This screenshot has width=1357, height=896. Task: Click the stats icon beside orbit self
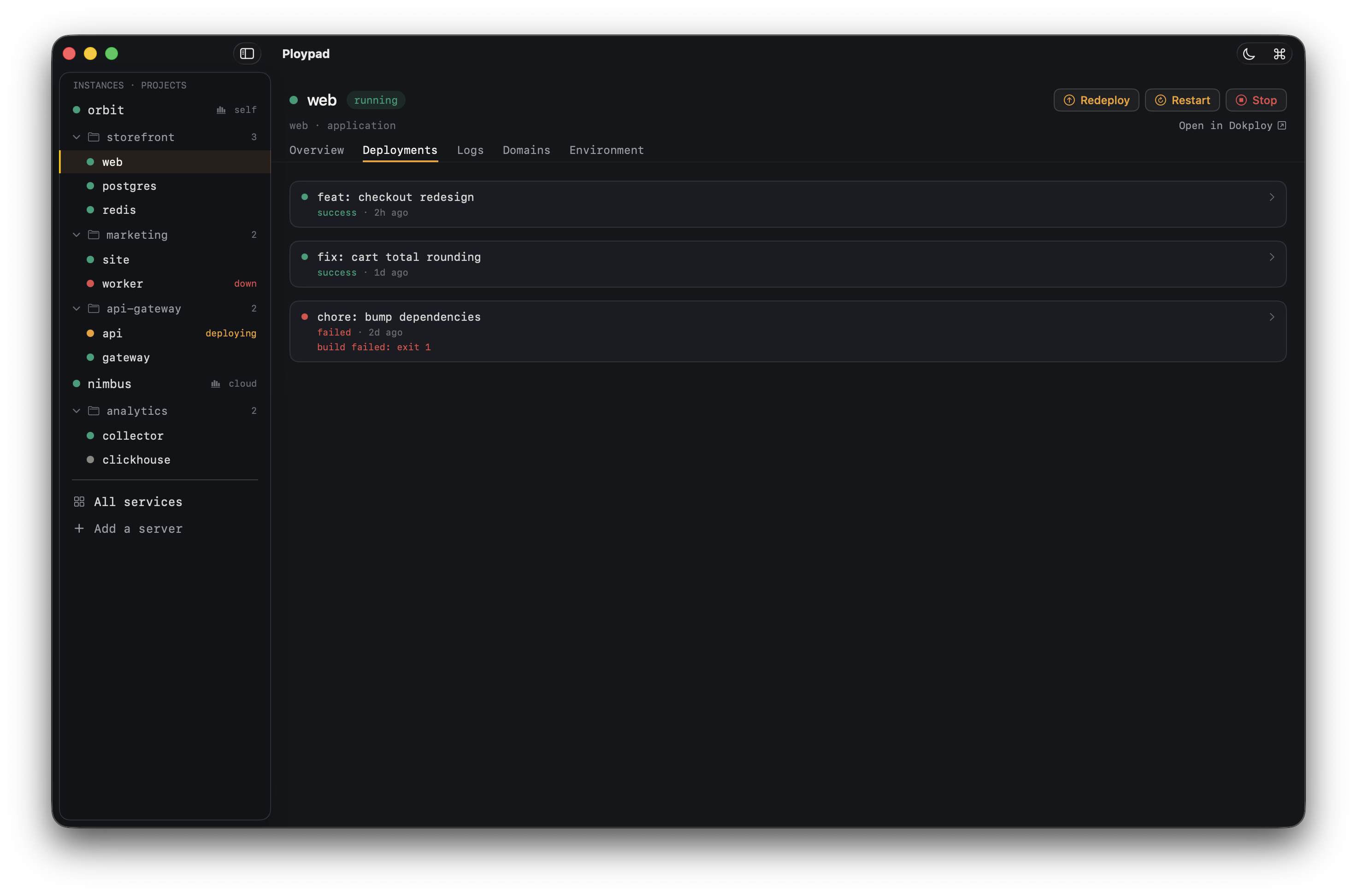pos(221,110)
